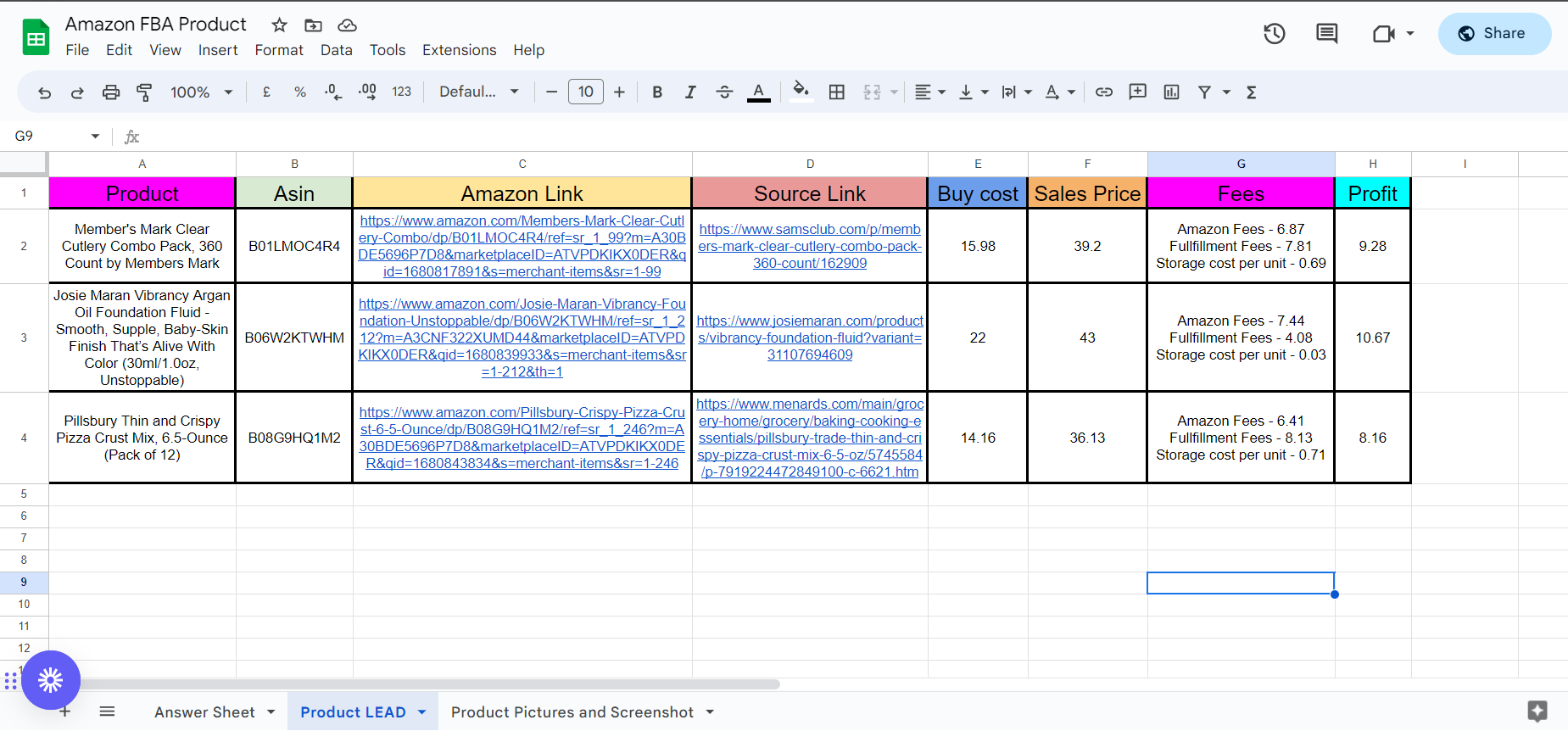Show the all sheets list
The image size is (1568, 731).
pos(107,712)
